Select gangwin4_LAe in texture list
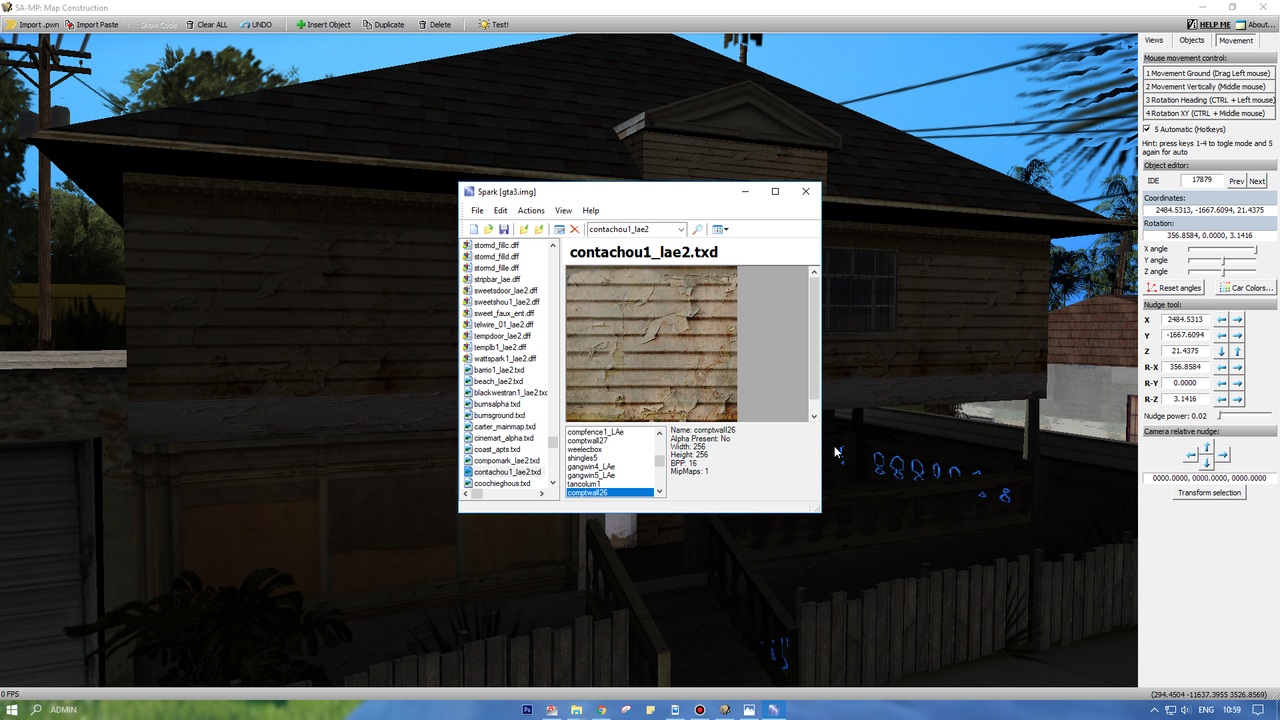The height and width of the screenshot is (720, 1280). (591, 467)
